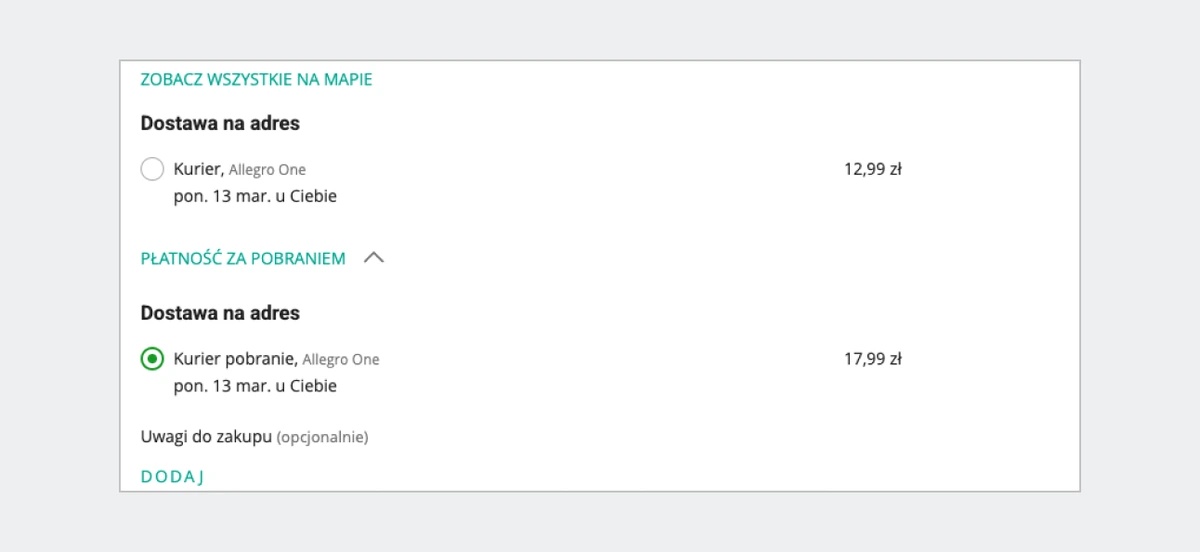Click "Dostawa na adres" heading under Płatność za pobraniem
Screen dimensions: 1200x552
220,313
